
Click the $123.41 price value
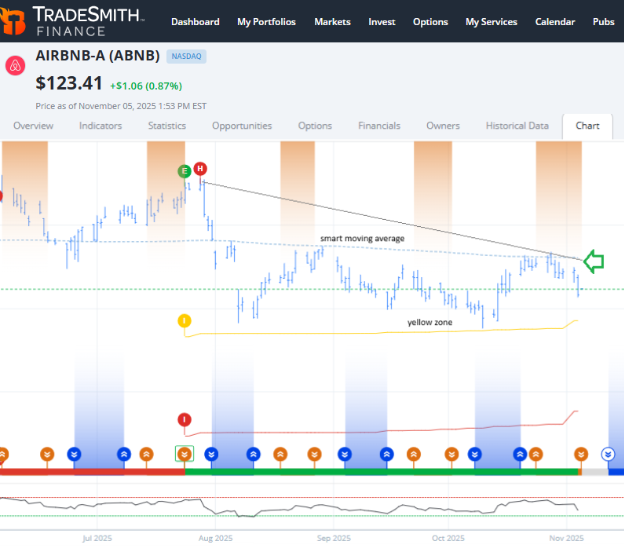point(69,83)
